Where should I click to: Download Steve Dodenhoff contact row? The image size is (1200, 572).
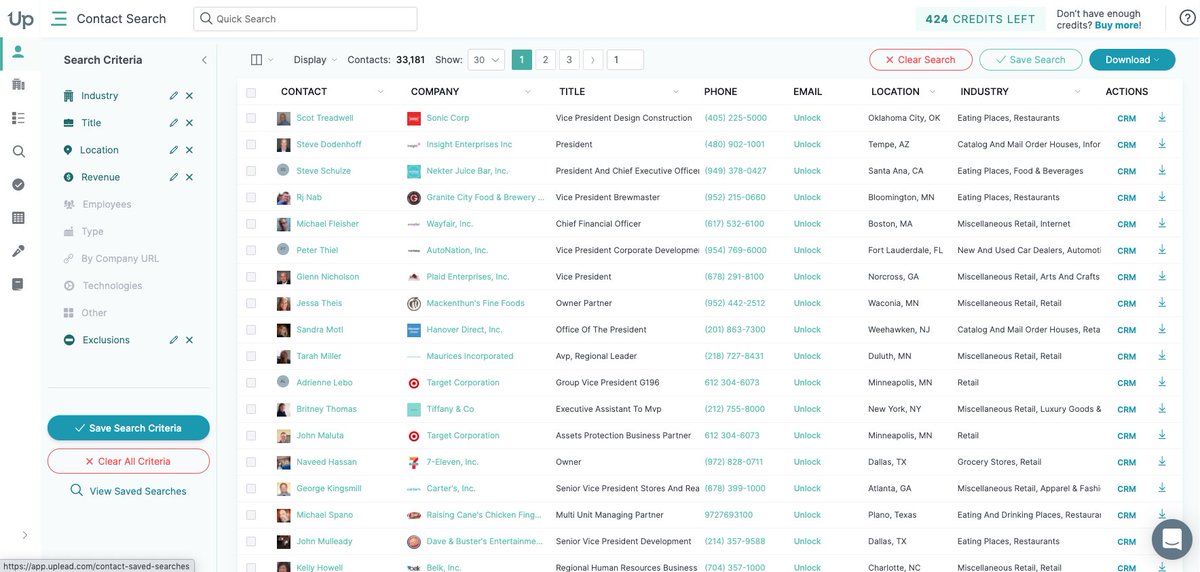[1162, 144]
